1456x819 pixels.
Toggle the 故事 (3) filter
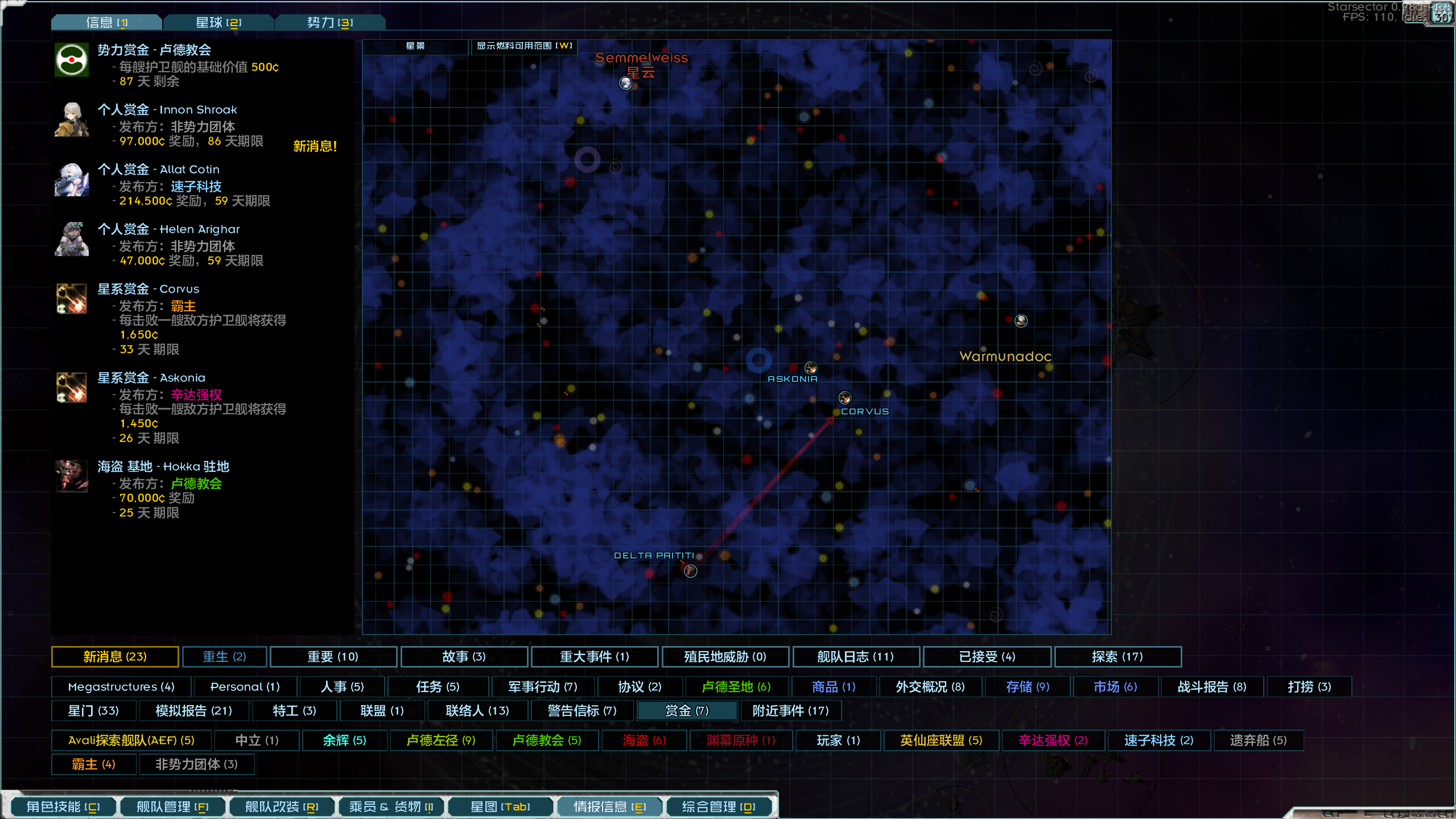pos(464,657)
